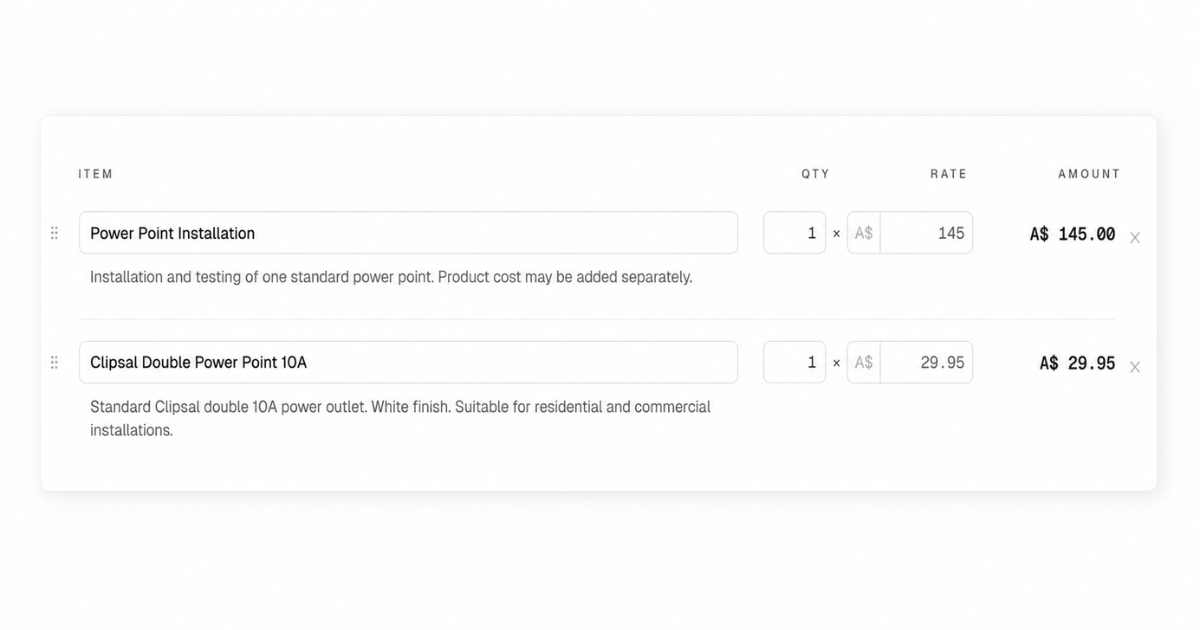Grab the drag handle for Power Point Installation

pos(54,233)
